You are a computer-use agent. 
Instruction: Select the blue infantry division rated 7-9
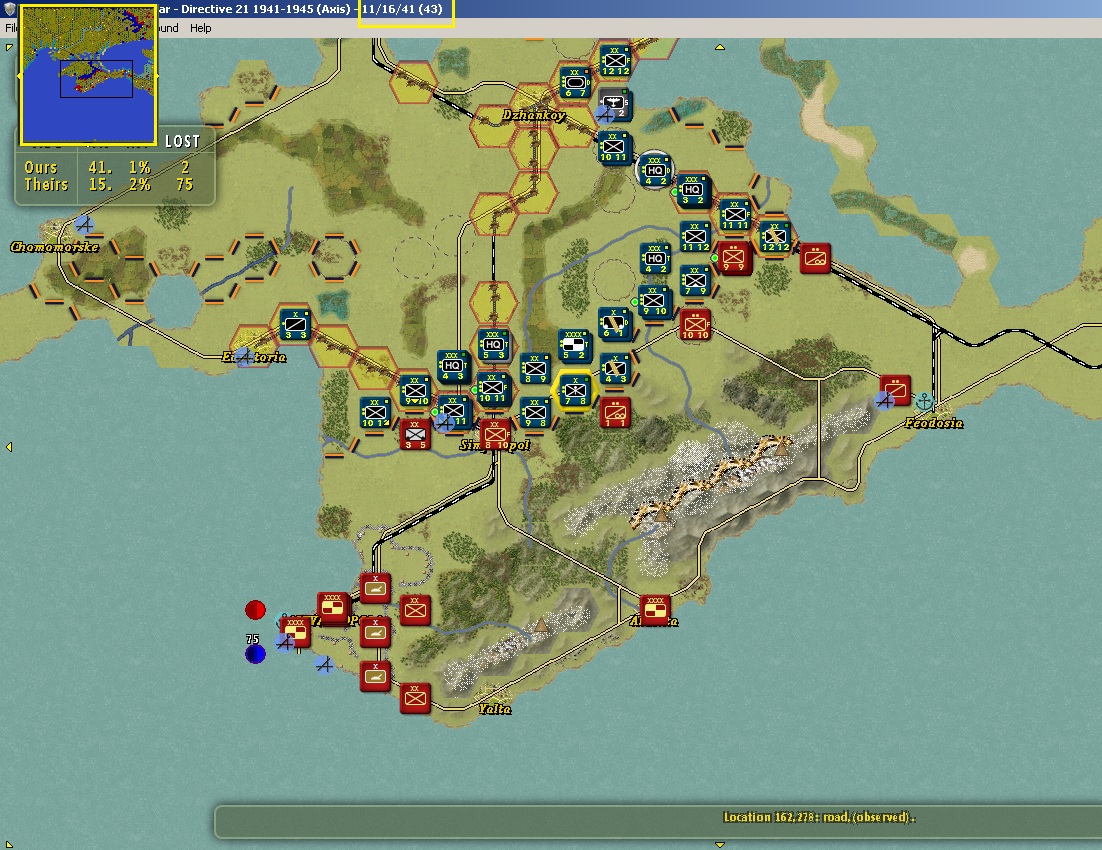[x=694, y=281]
